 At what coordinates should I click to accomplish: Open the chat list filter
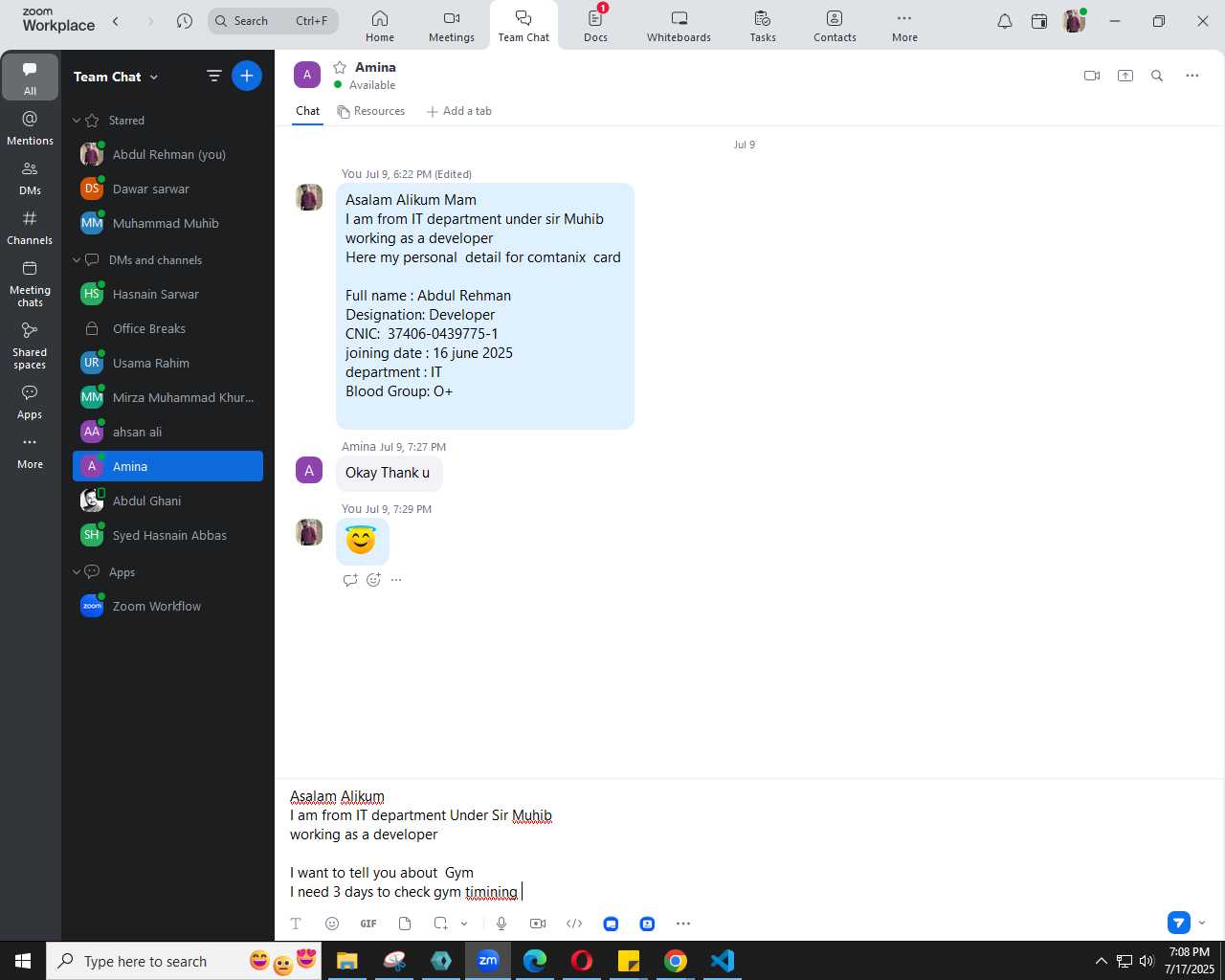click(214, 76)
